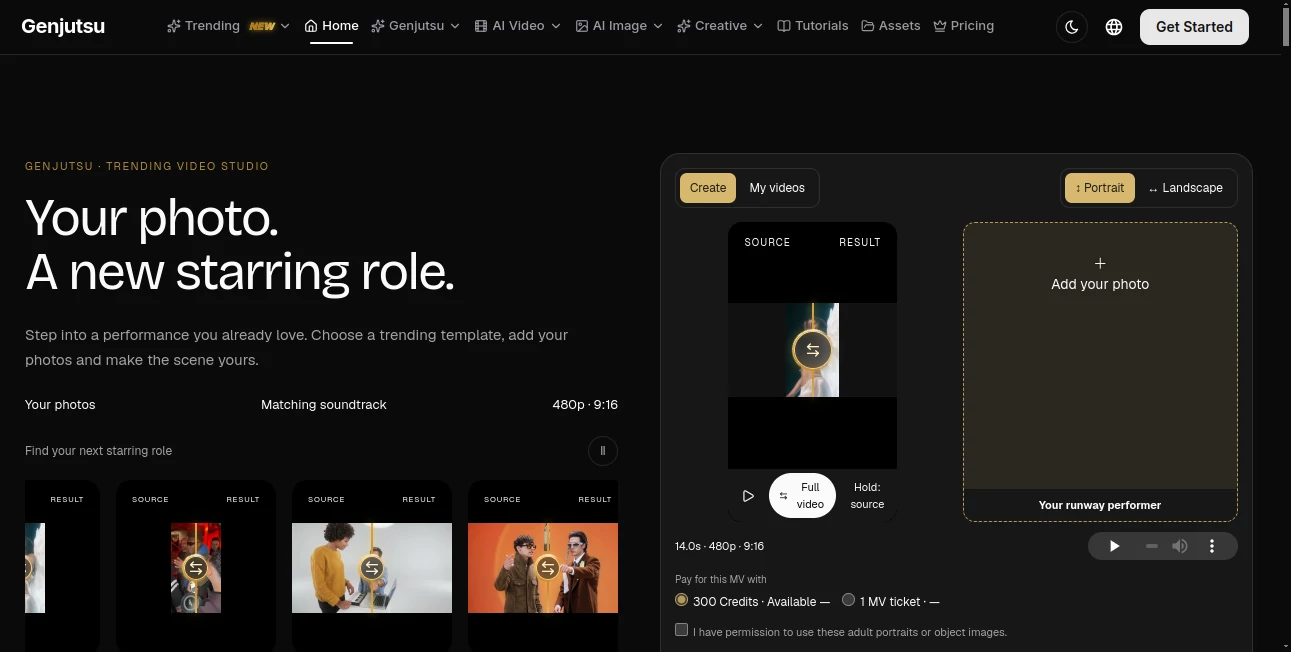Screen dimensions: 1291x652
Task: Click the plus icon in Add your photo
Action: 1100,263
